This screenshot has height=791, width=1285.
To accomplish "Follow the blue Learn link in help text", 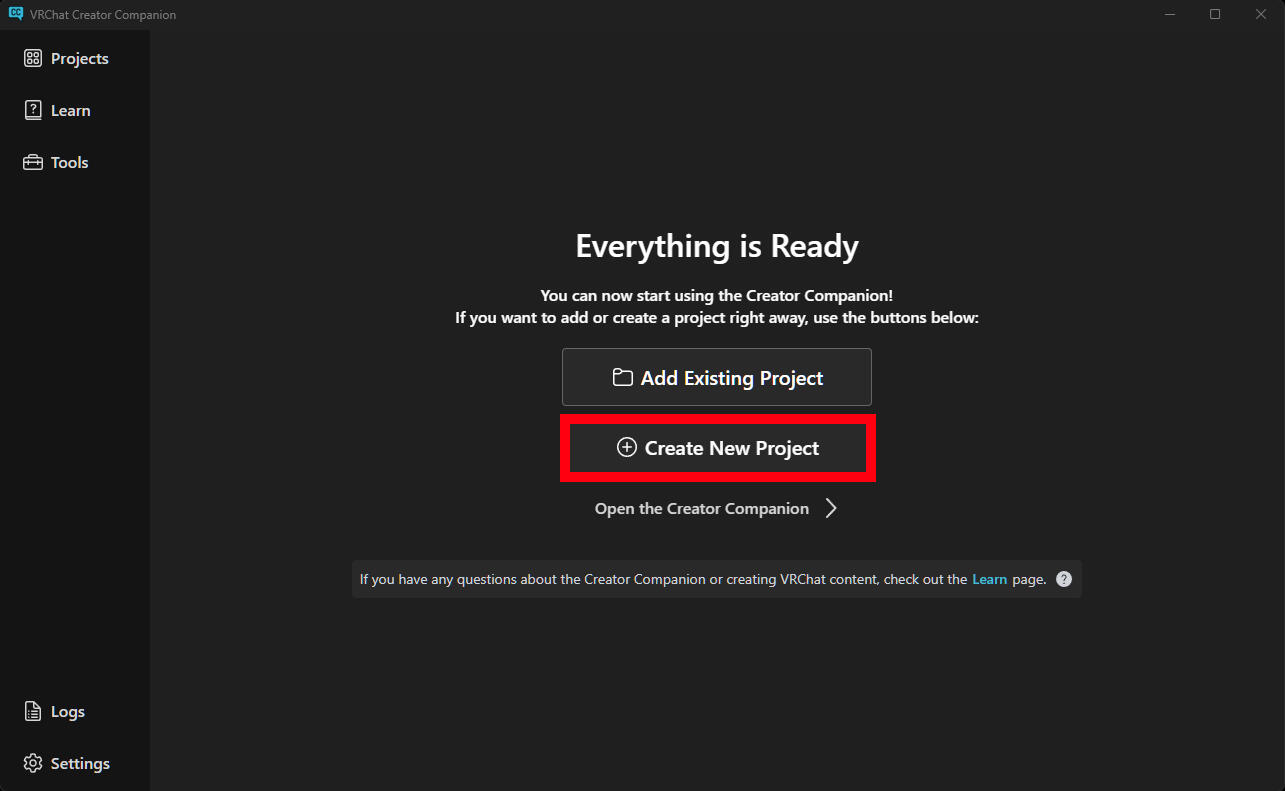I will (989, 579).
